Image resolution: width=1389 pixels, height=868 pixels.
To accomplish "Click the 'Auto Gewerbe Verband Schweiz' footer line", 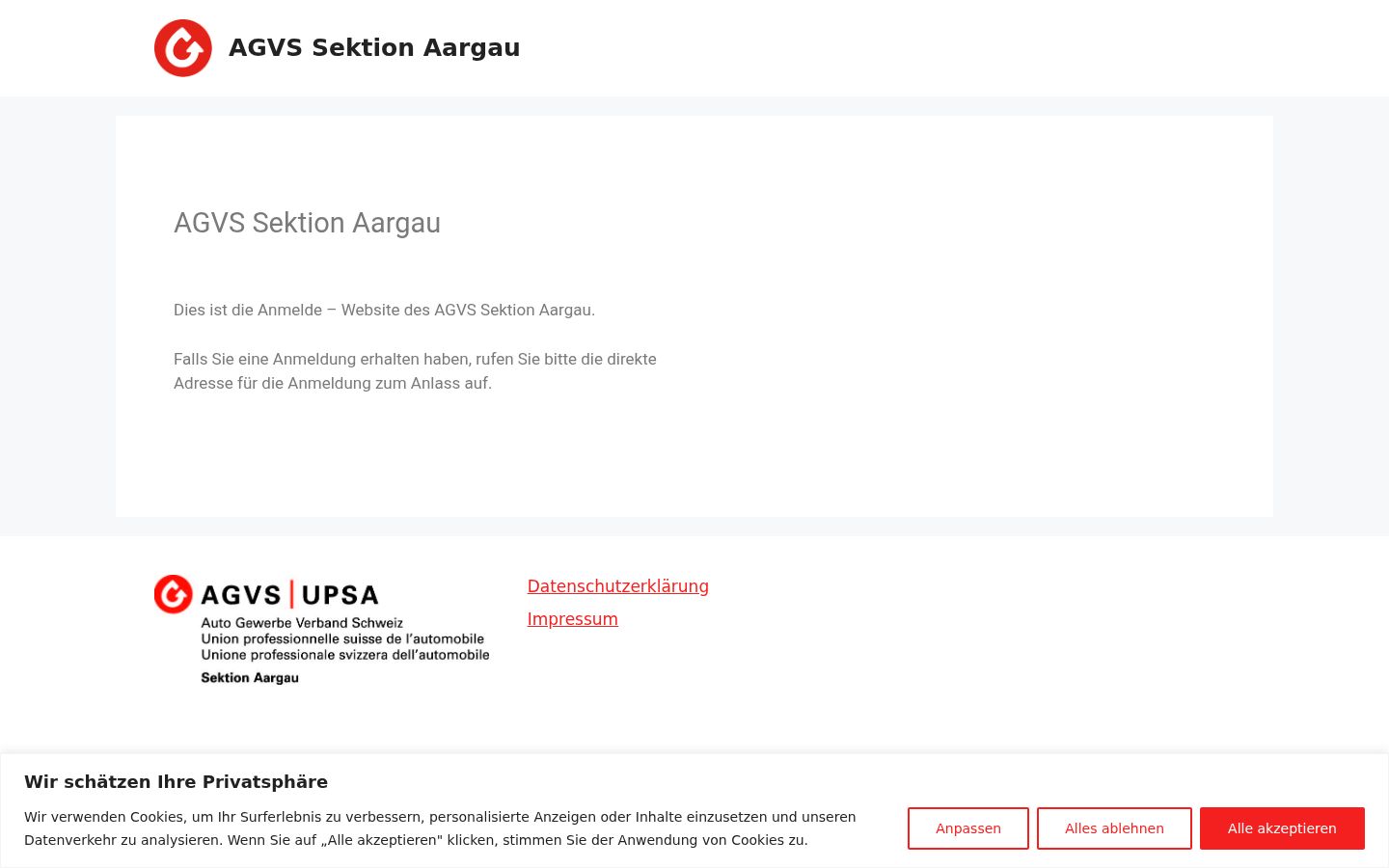I will pyautogui.click(x=302, y=623).
